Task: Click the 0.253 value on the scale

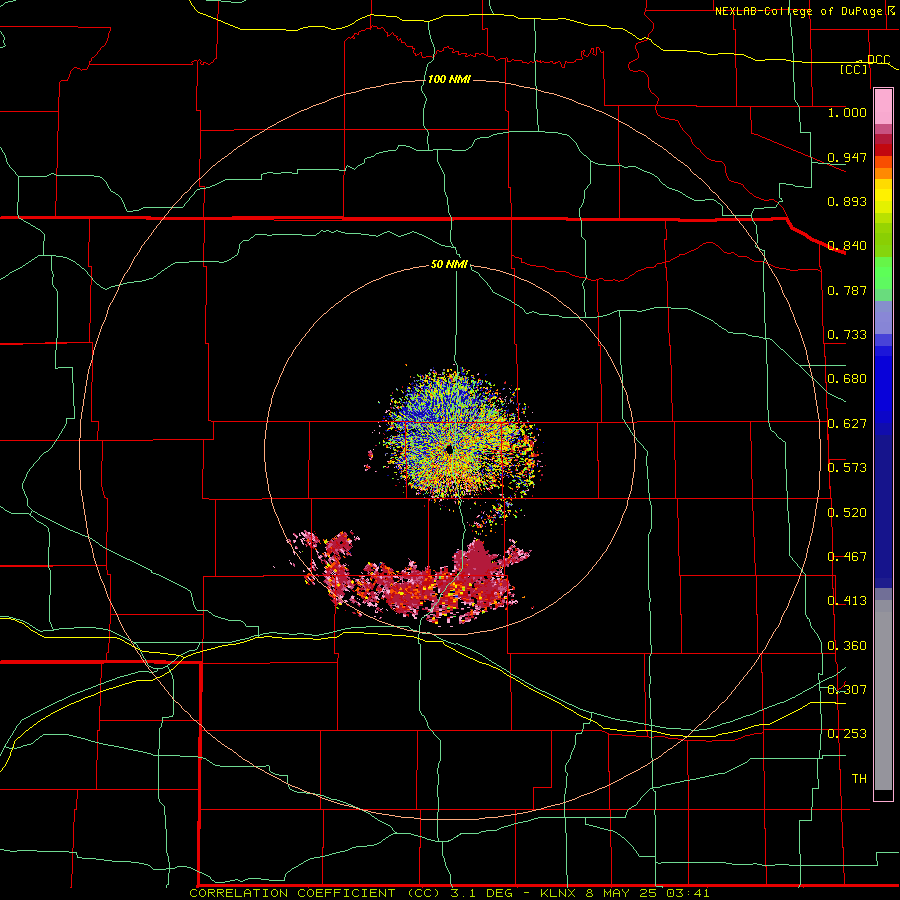Action: 847,734
